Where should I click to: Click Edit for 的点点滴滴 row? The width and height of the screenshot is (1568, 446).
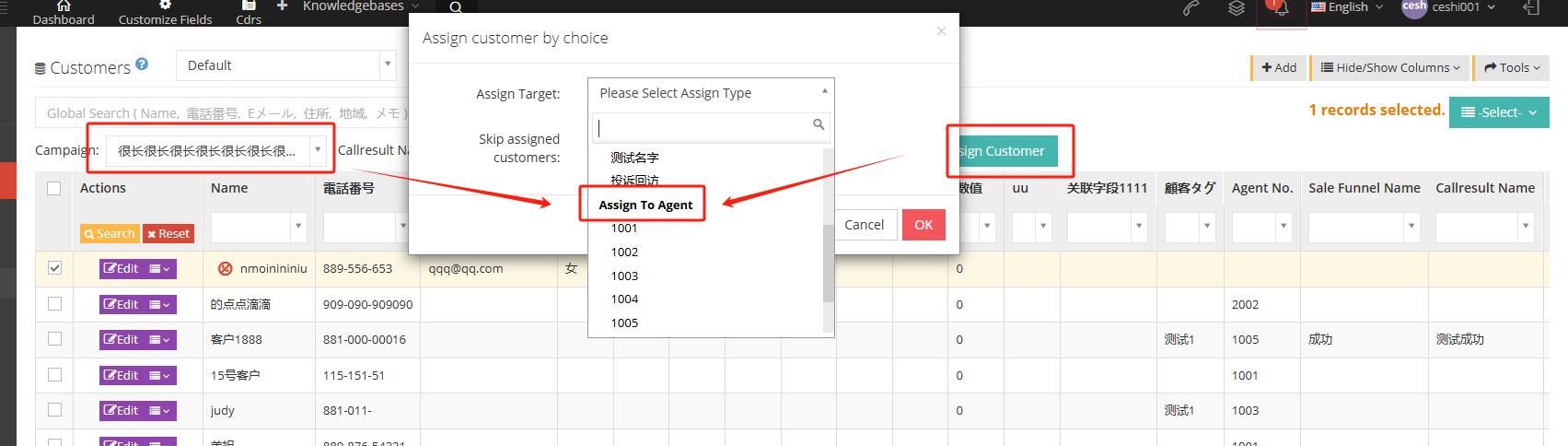pyautogui.click(x=122, y=304)
